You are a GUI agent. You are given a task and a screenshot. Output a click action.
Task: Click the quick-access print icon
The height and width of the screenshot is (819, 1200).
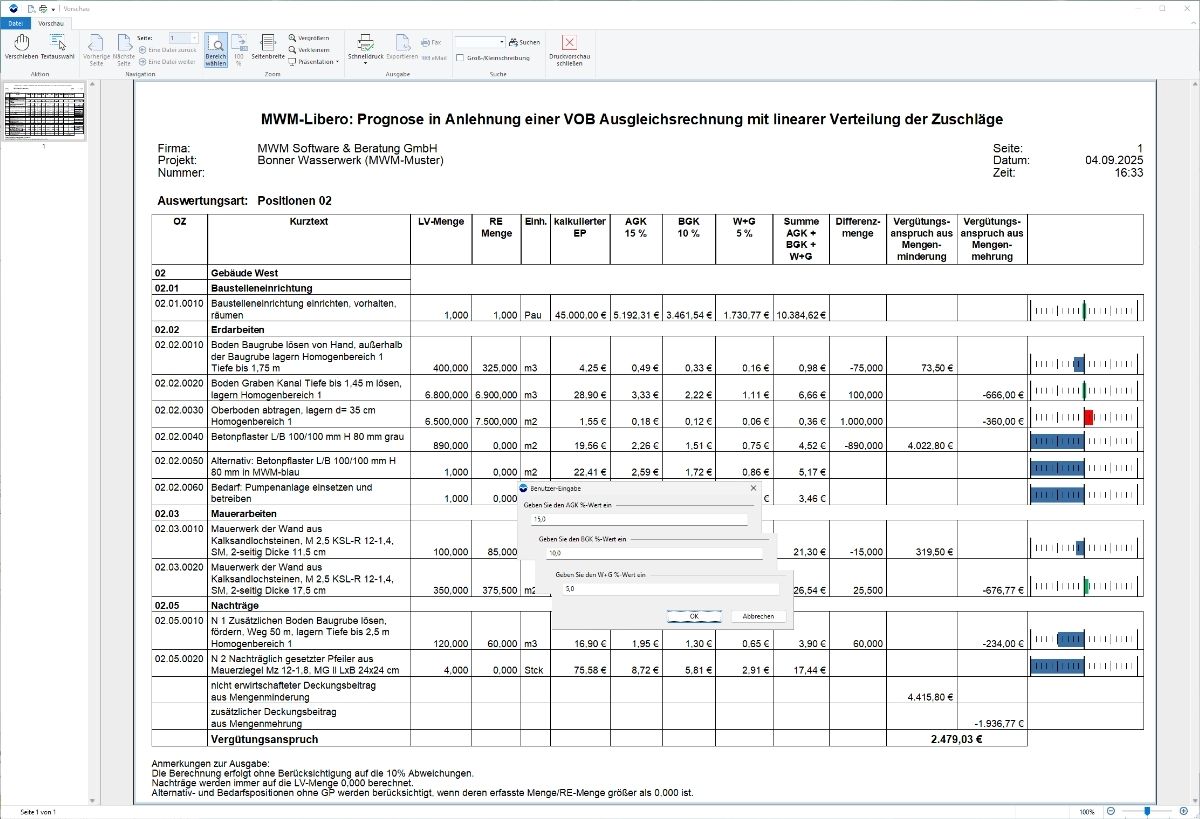pos(44,7)
